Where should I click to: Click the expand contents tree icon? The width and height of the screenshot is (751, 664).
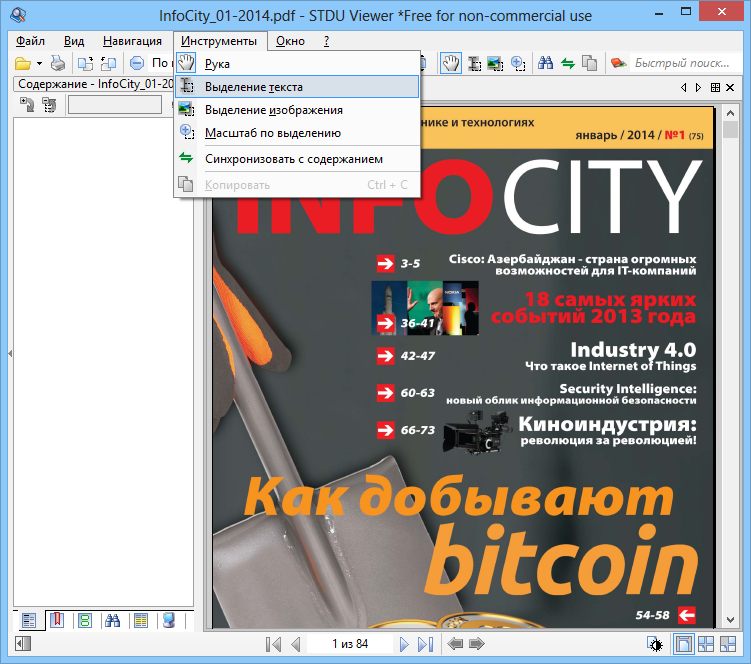tap(27, 104)
